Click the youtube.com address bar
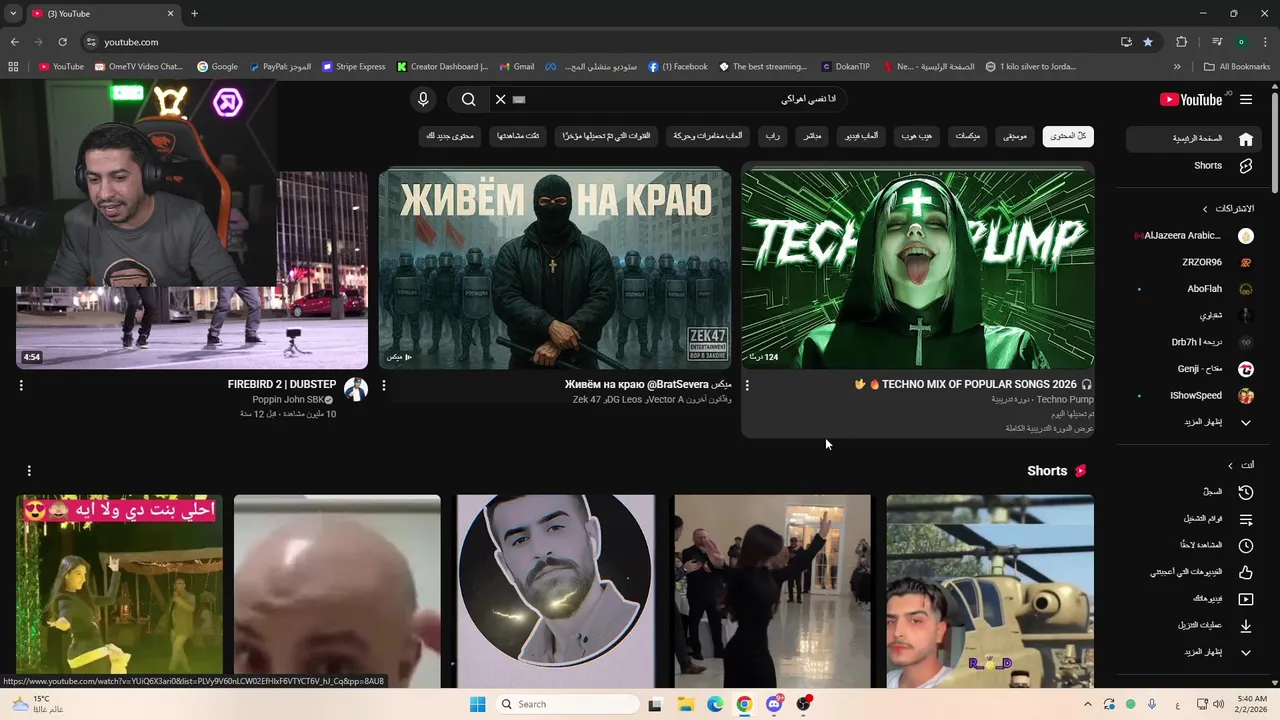This screenshot has width=1280, height=720. tap(600, 42)
